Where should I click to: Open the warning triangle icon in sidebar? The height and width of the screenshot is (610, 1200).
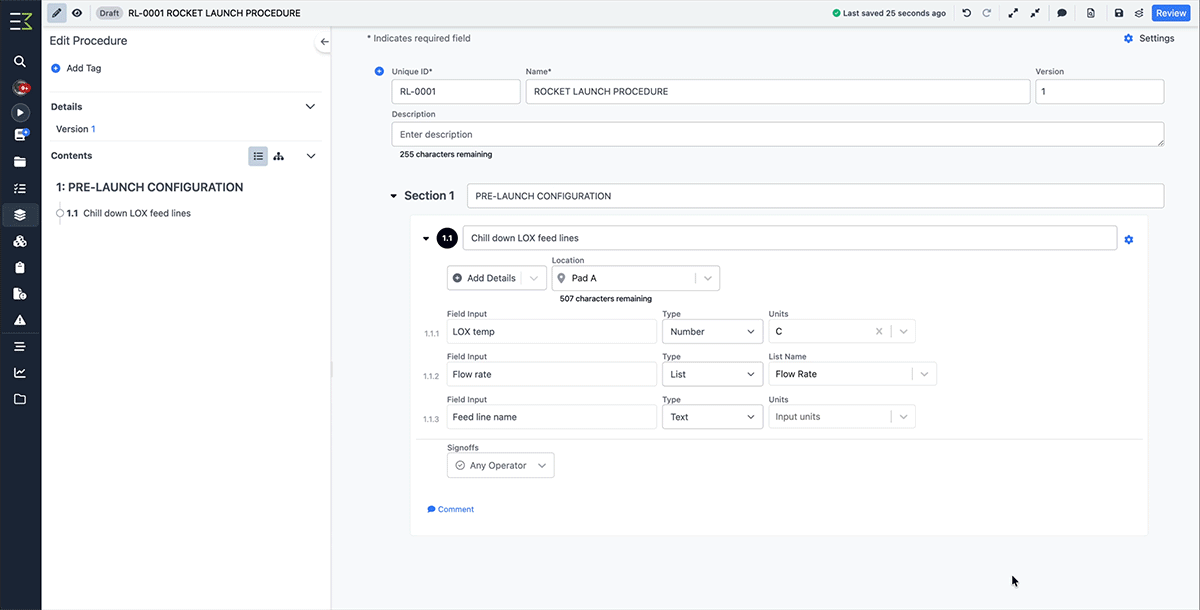[x=20, y=320]
